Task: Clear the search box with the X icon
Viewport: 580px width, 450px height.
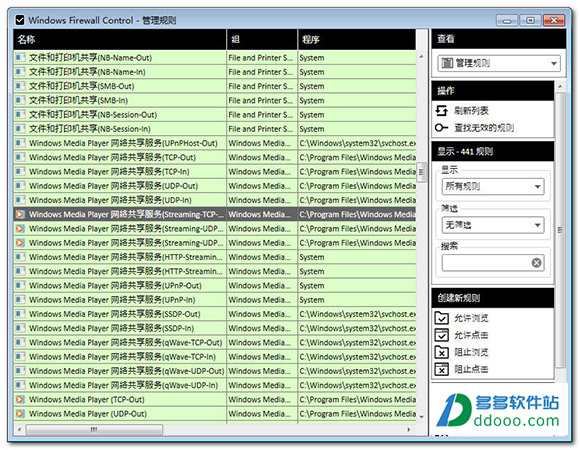Action: tap(536, 263)
